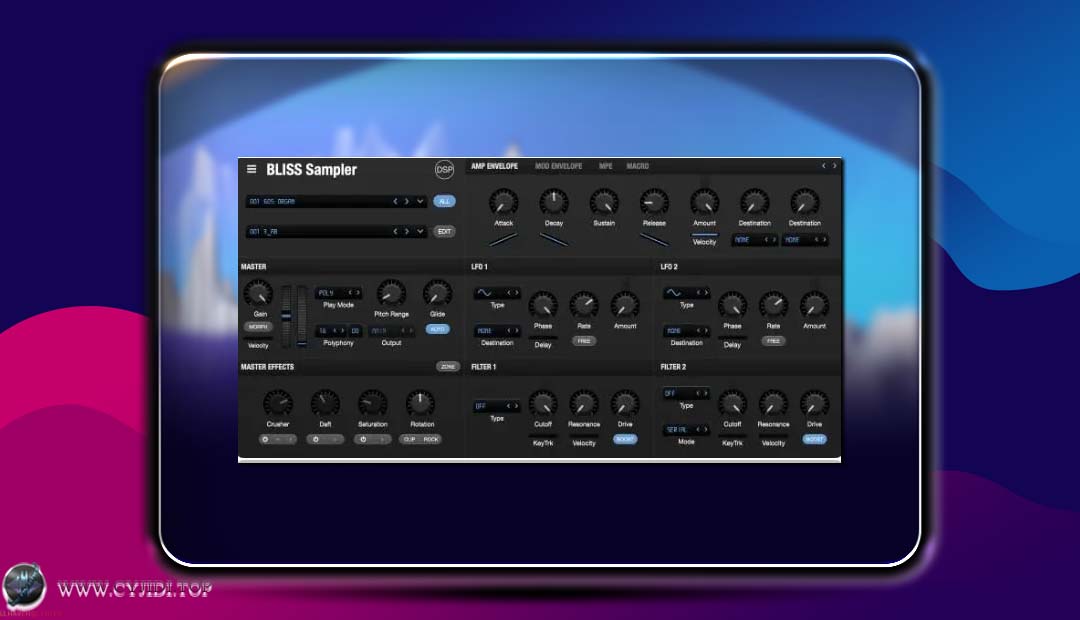Click the previous arrow on the second preset bar
This screenshot has width=1080, height=620.
(x=395, y=231)
